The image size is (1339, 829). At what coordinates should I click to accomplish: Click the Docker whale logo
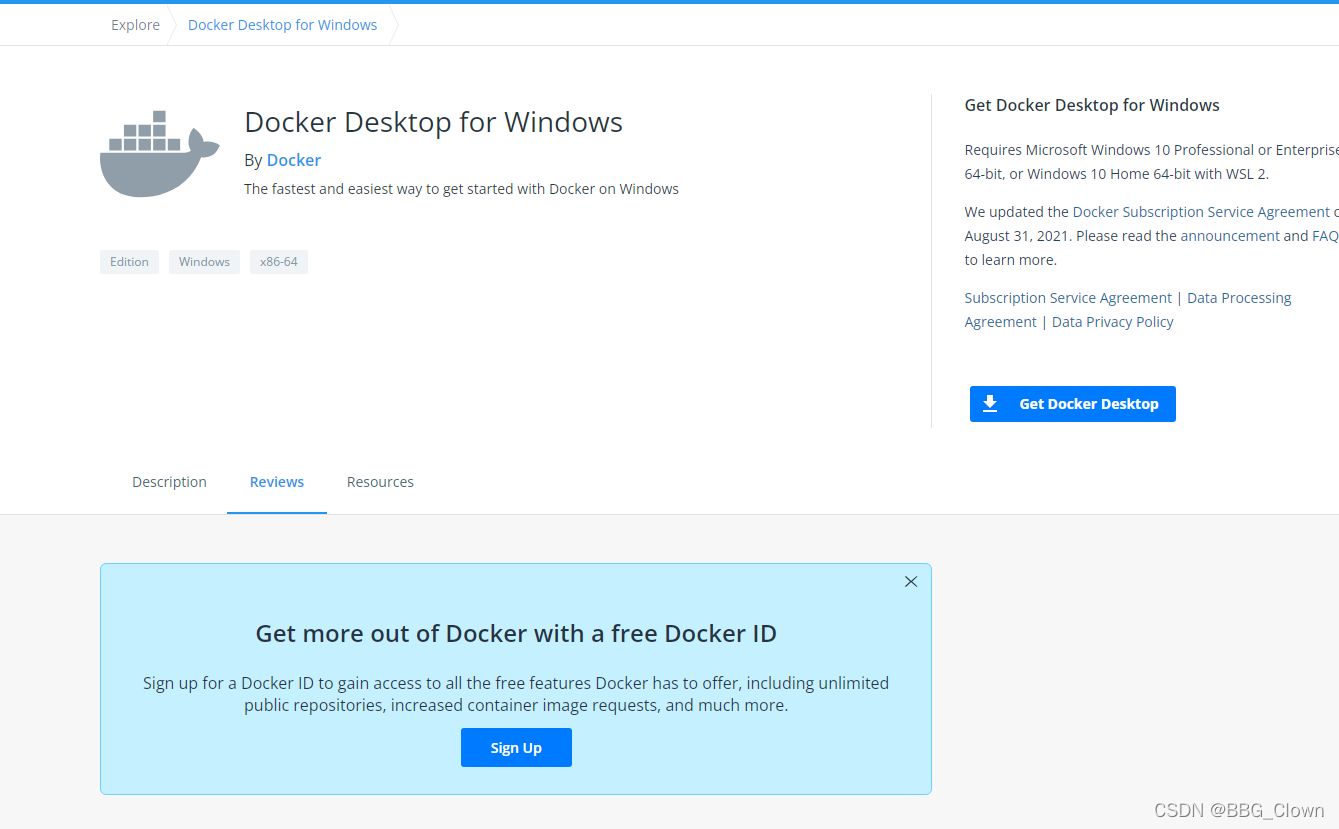click(159, 154)
